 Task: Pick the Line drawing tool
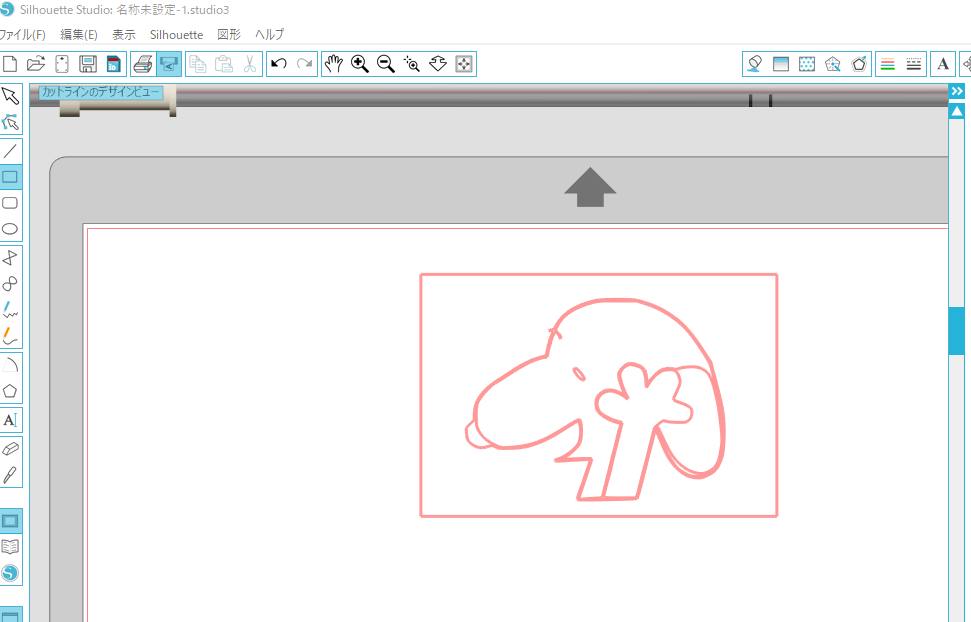pos(11,151)
